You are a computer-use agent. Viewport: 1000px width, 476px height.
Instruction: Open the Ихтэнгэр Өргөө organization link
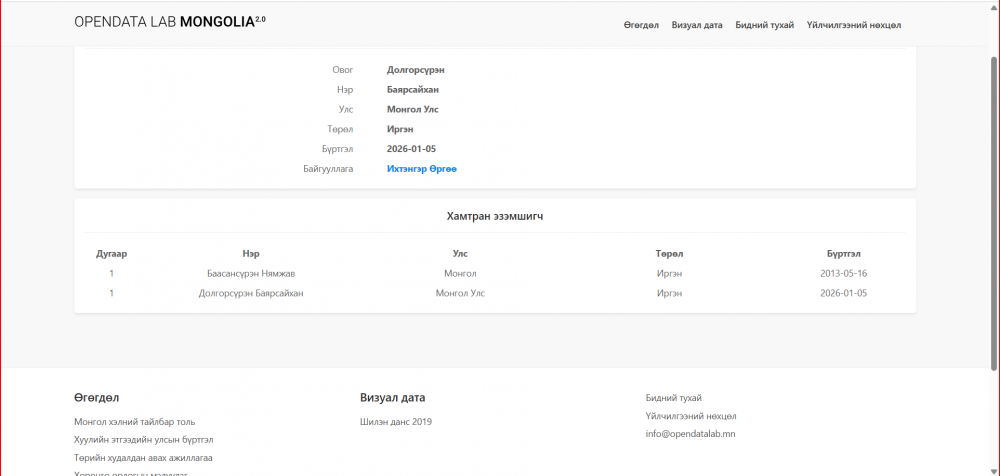click(421, 169)
